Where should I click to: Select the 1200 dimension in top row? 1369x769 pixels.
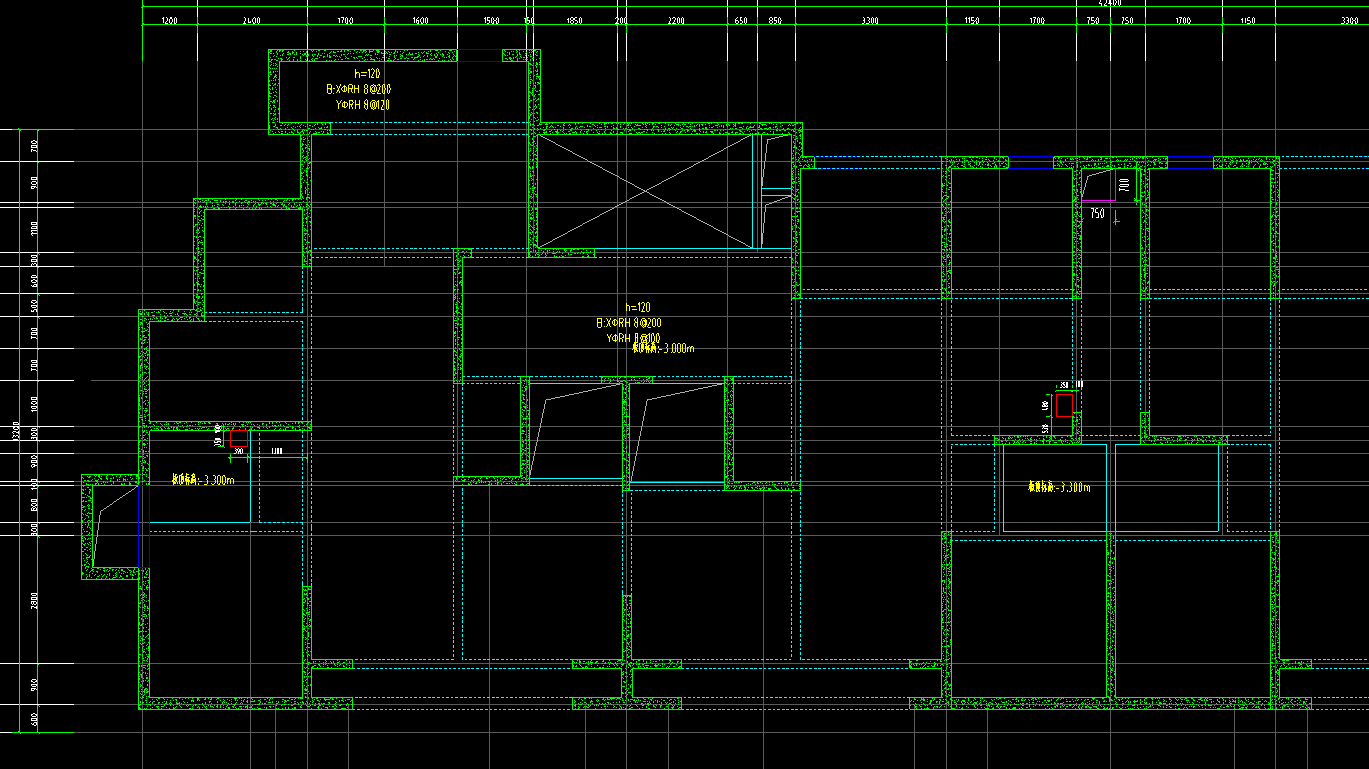point(169,20)
